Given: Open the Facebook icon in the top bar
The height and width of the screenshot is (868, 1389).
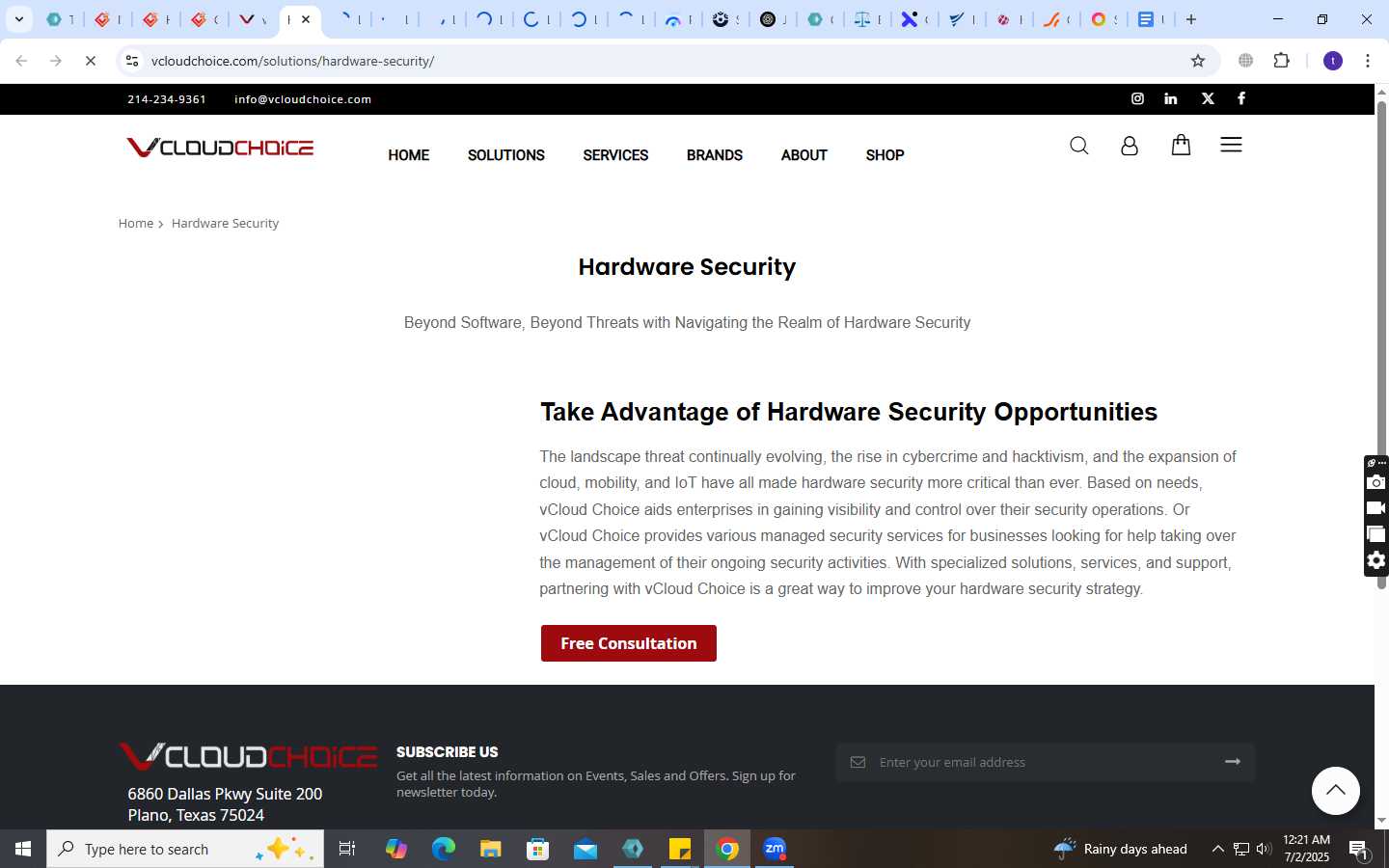Looking at the screenshot, I should [x=1241, y=98].
